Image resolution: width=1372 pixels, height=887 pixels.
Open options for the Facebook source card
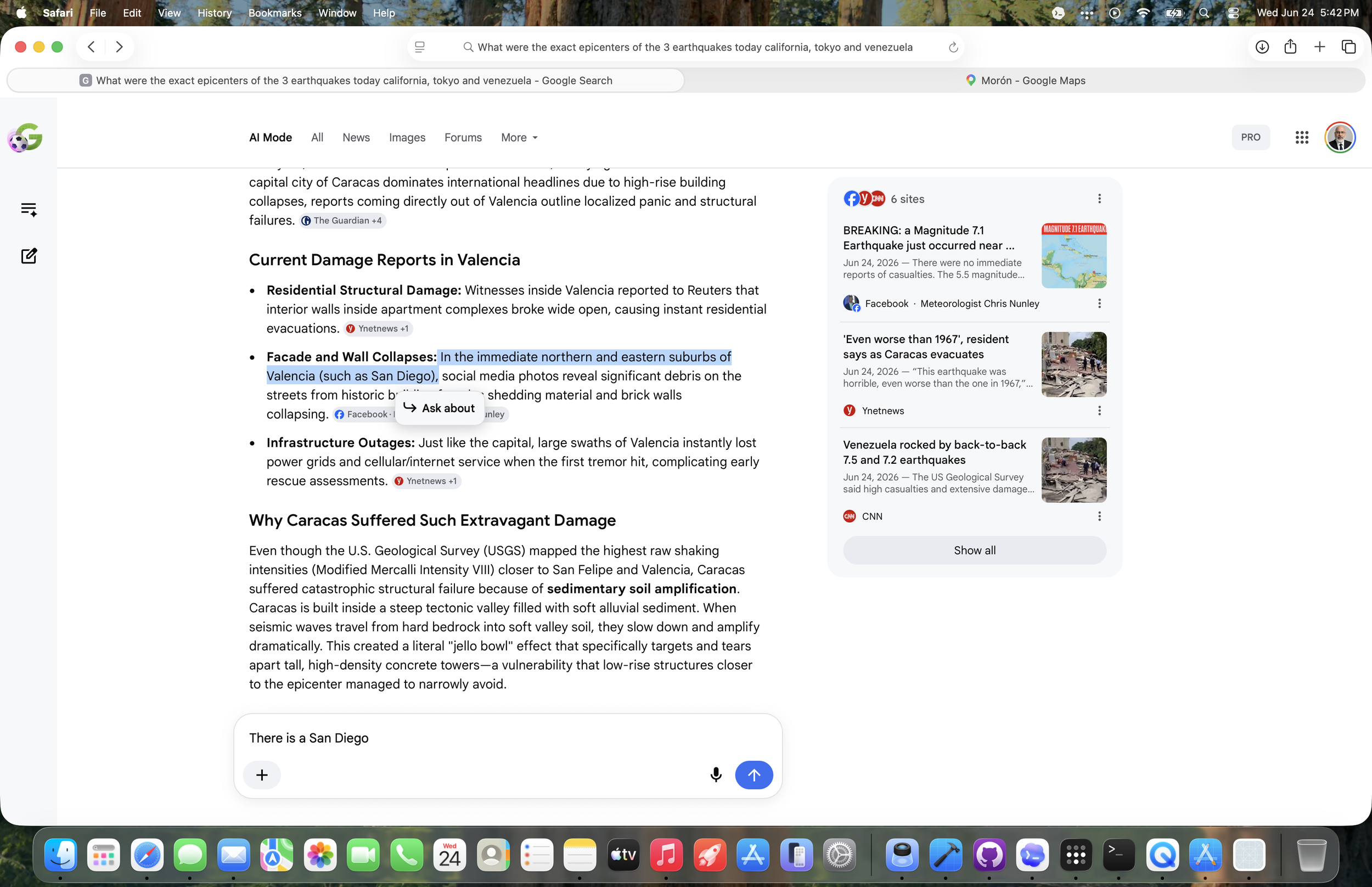click(x=1099, y=304)
